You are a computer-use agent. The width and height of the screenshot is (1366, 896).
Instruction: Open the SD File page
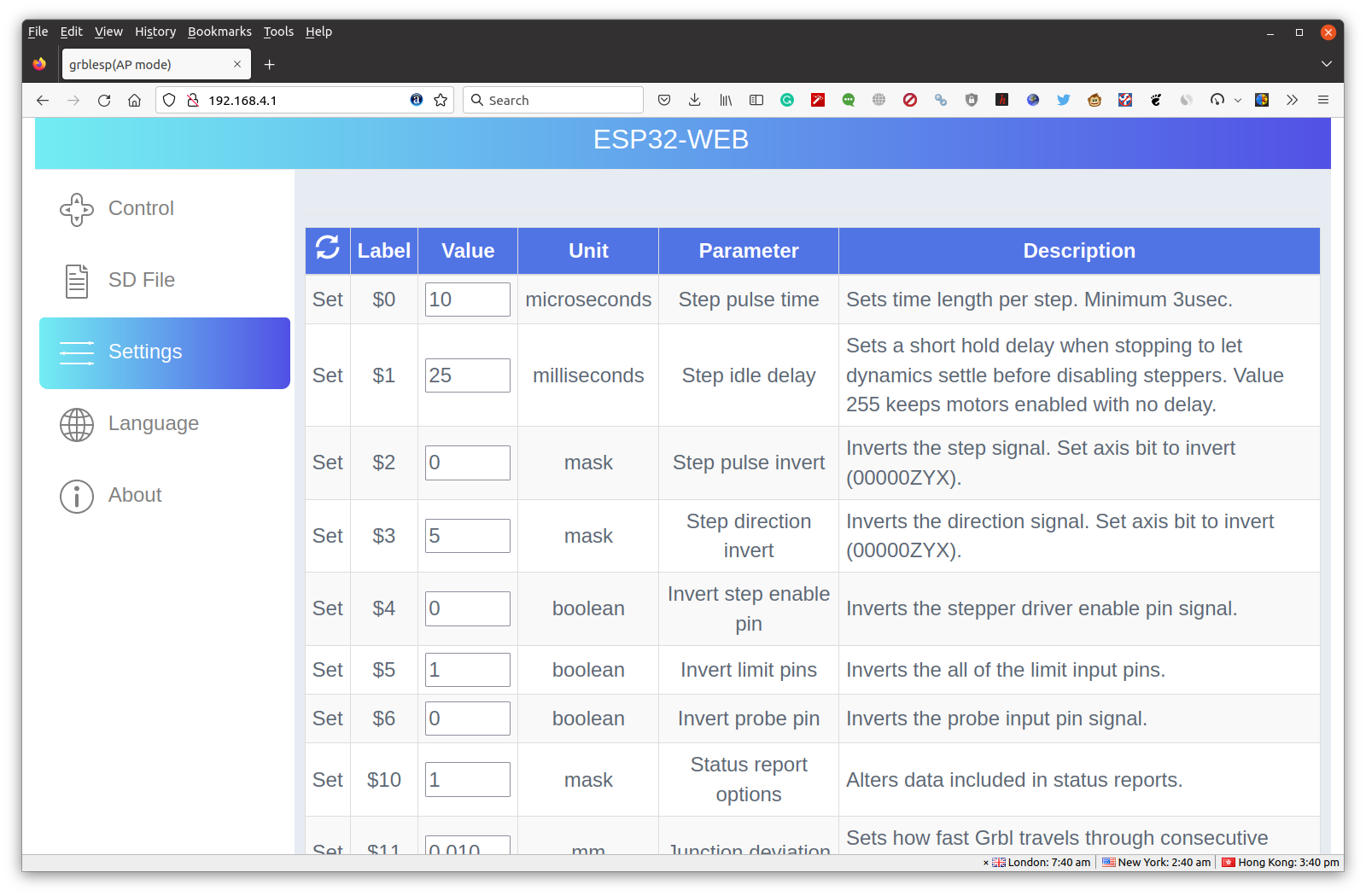pyautogui.click(x=165, y=281)
